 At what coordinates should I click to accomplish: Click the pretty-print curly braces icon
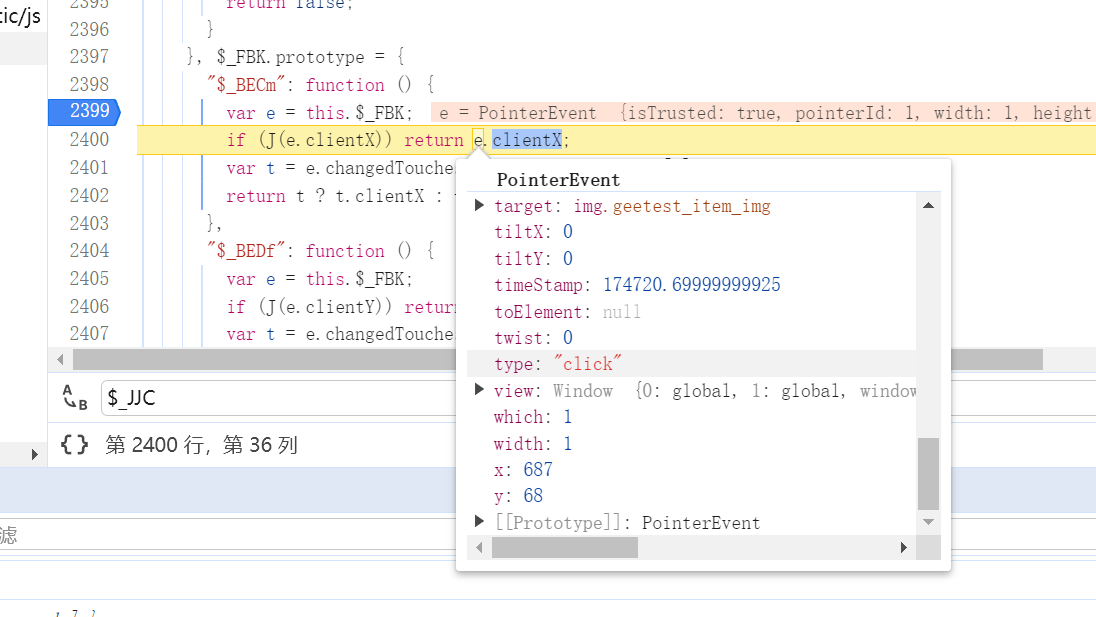tap(75, 444)
